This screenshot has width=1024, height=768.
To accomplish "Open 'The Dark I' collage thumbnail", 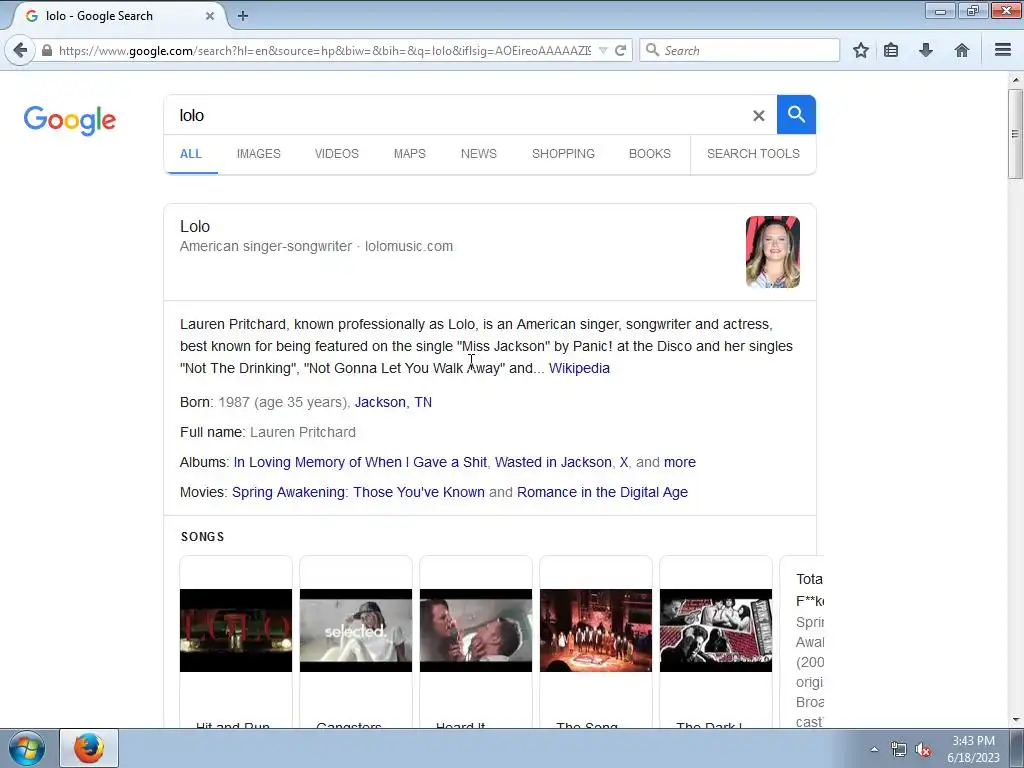I will pyautogui.click(x=716, y=630).
